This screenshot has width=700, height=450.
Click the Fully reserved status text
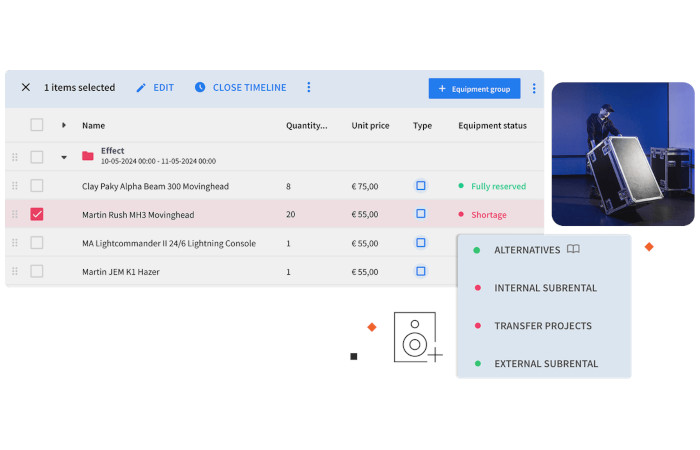coord(498,186)
